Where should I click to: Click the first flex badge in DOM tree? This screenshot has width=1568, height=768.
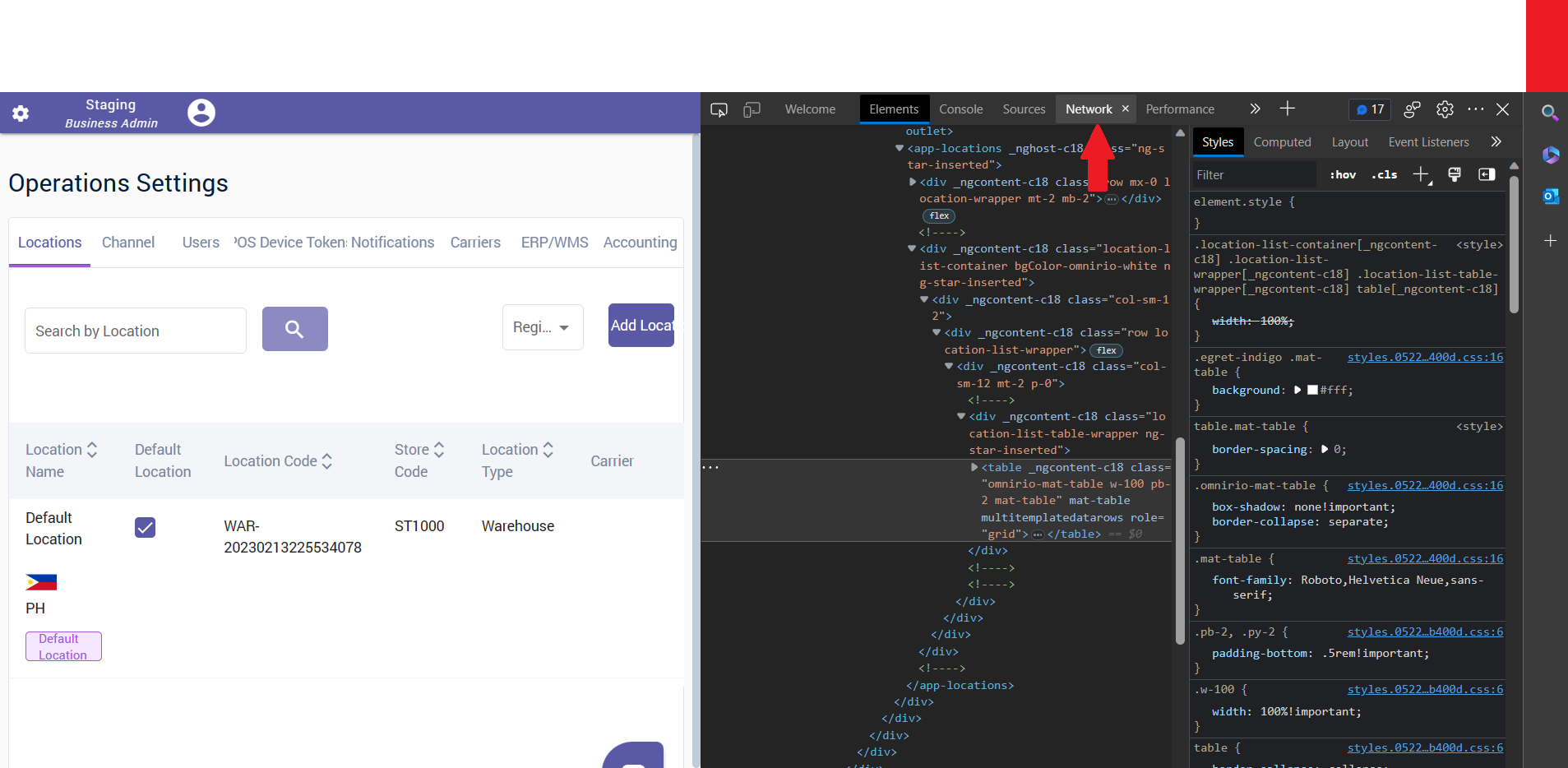[939, 215]
